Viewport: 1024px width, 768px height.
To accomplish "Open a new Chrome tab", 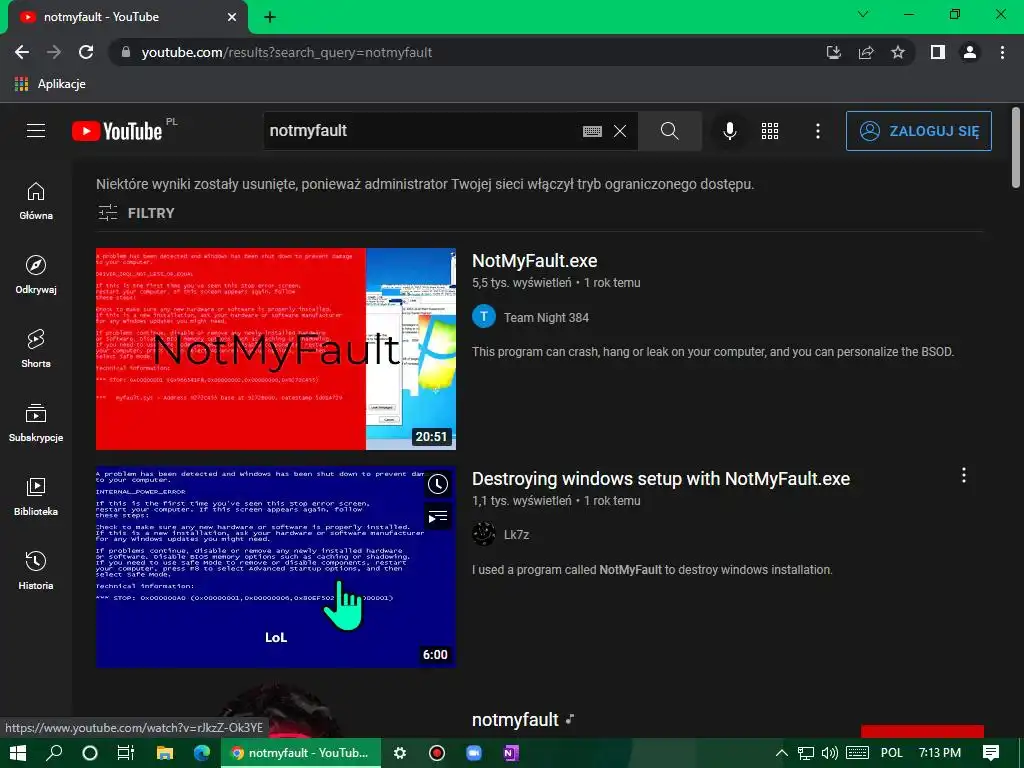I will (270, 17).
